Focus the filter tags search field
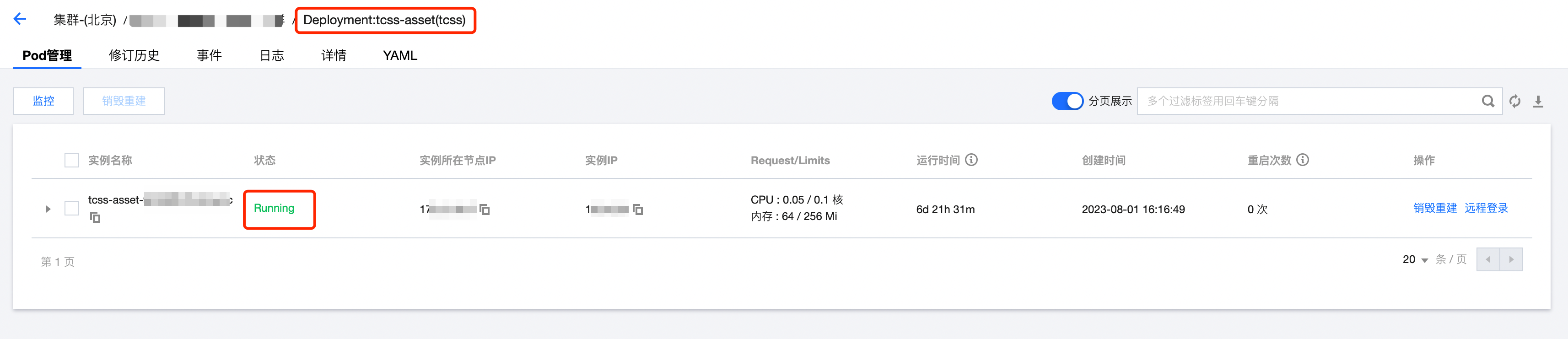Screen dimensions: 1568x339 pos(1309,101)
